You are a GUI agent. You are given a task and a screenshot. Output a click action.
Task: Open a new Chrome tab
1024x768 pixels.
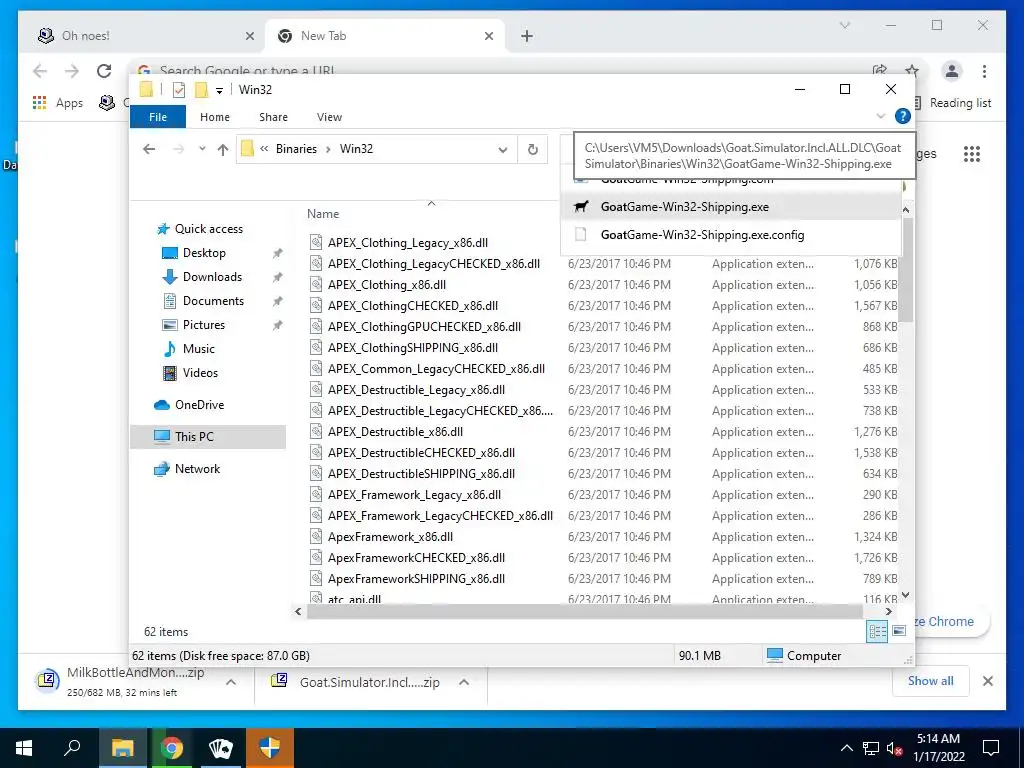[527, 37]
